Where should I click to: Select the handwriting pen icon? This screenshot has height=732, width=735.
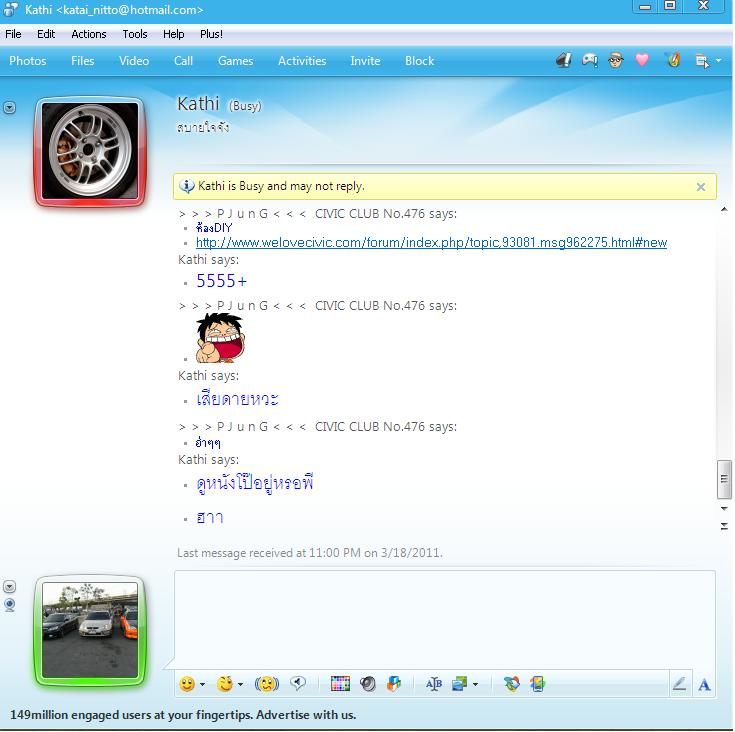(x=680, y=684)
